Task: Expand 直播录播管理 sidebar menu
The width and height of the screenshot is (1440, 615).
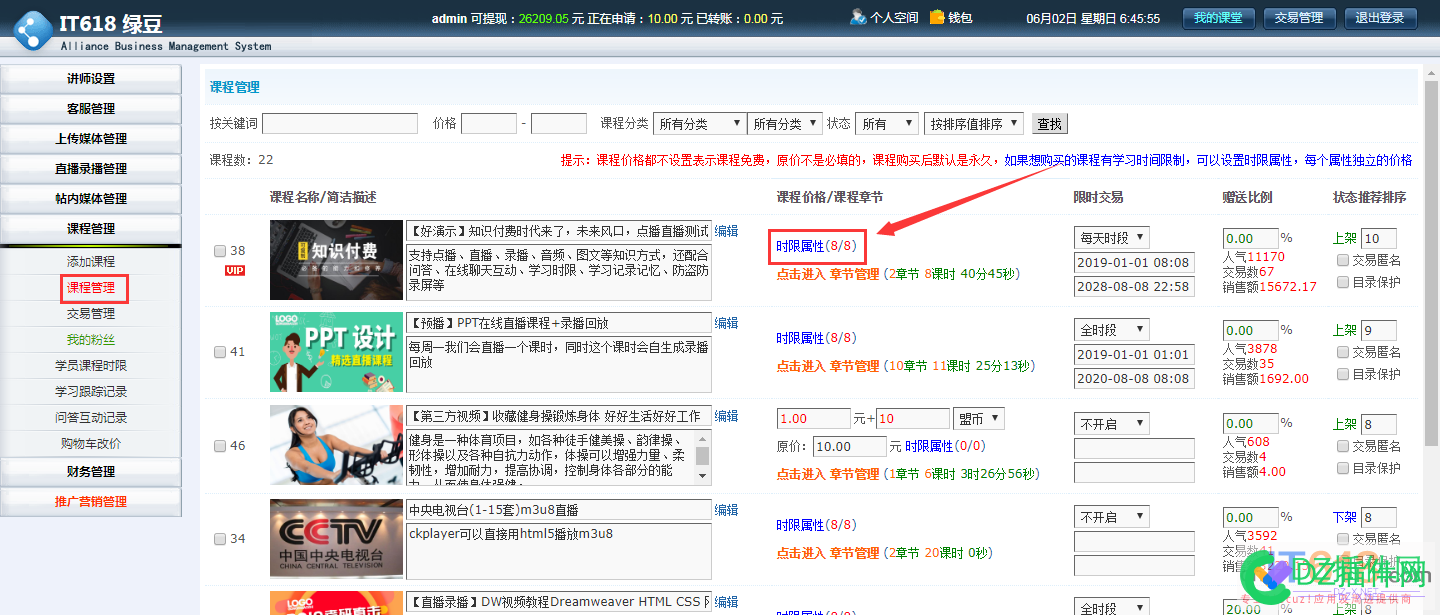Action: [91, 169]
